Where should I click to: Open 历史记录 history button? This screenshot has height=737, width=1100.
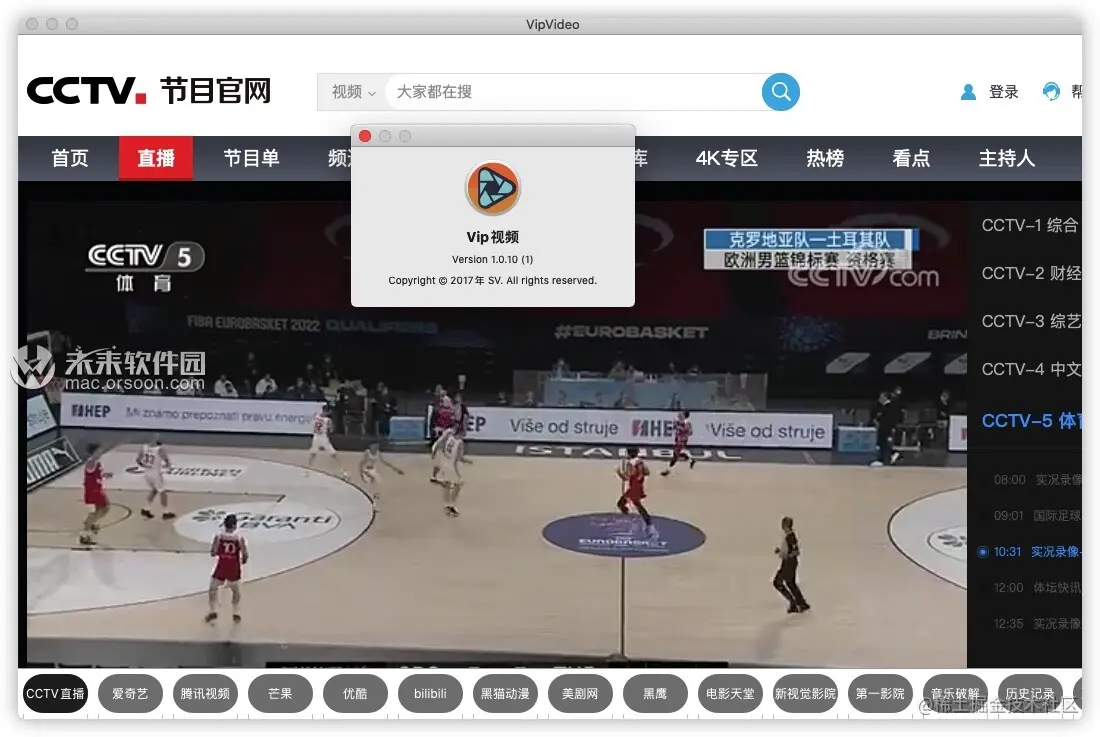pyautogui.click(x=1030, y=694)
